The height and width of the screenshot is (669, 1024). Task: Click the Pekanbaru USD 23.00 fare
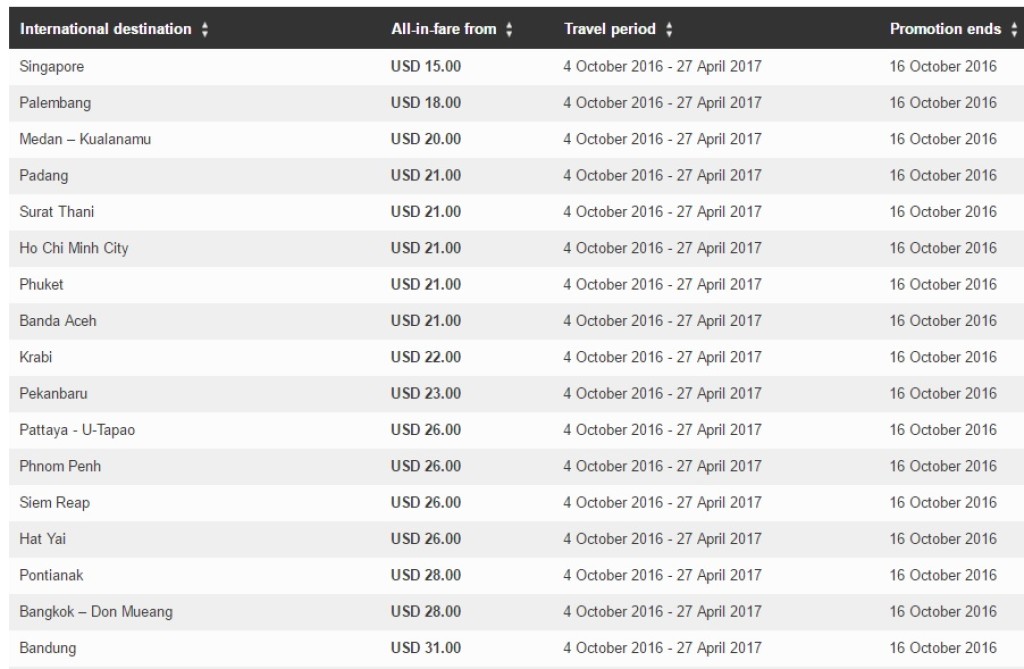(x=426, y=393)
